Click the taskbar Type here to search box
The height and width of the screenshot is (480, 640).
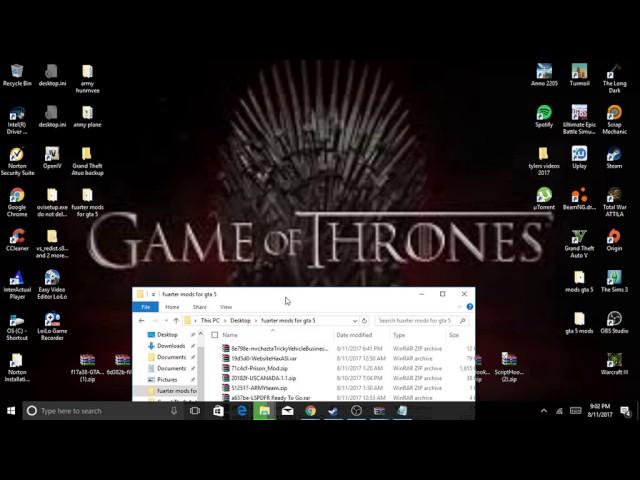point(102,411)
